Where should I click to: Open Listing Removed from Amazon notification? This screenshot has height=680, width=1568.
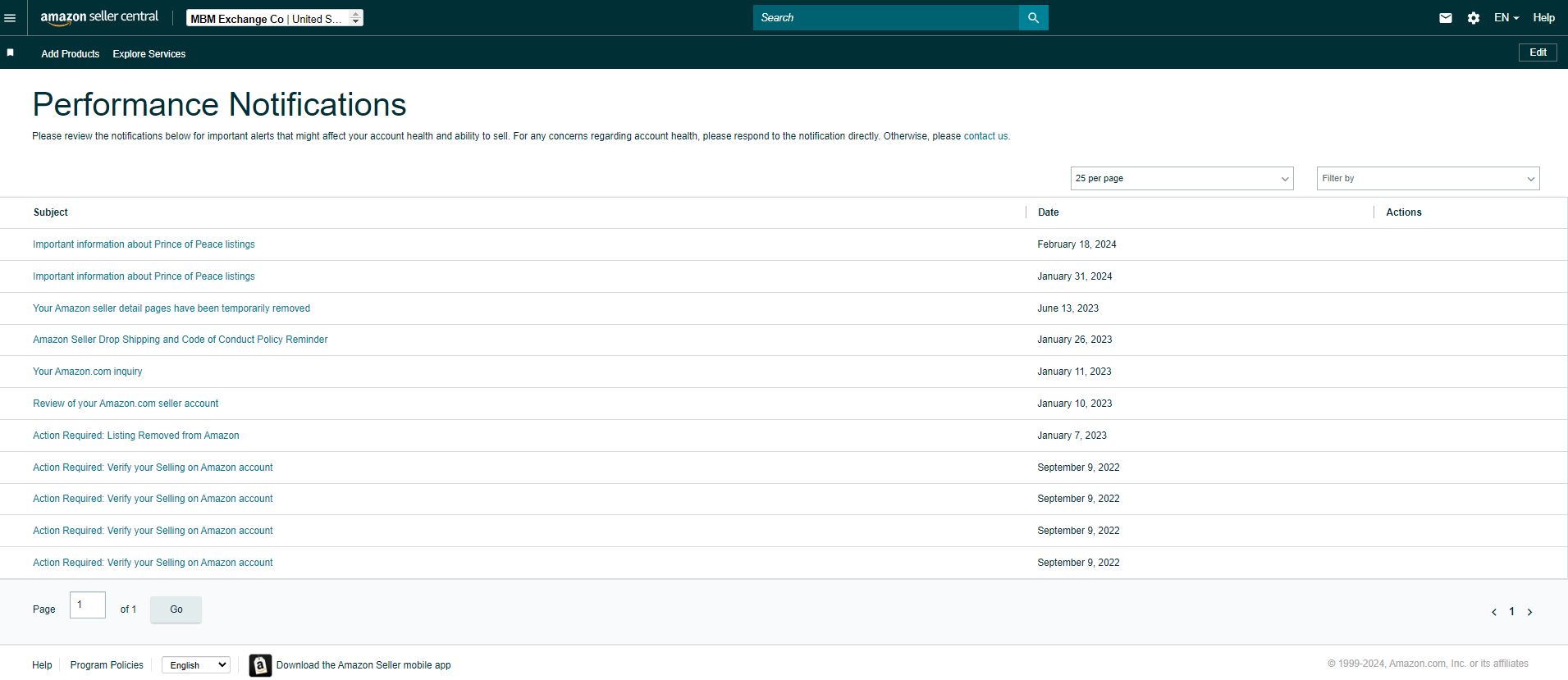136,436
